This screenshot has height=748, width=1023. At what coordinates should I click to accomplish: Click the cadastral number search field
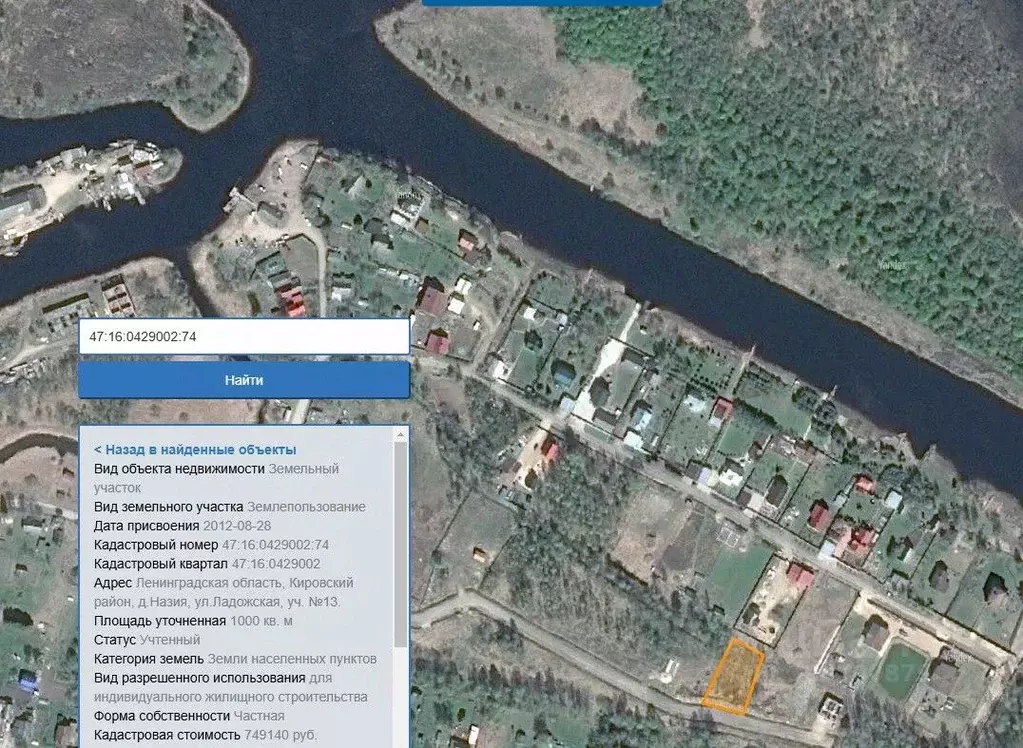pos(244,337)
